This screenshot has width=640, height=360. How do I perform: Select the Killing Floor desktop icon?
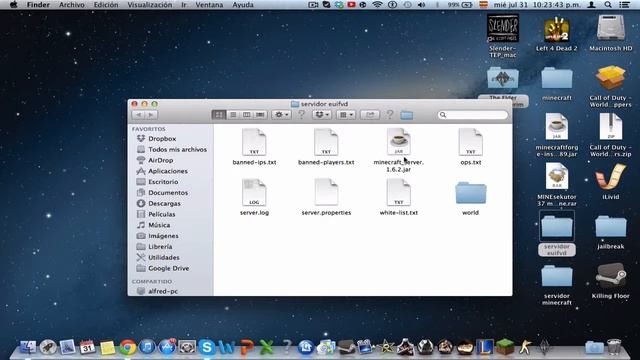click(611, 281)
